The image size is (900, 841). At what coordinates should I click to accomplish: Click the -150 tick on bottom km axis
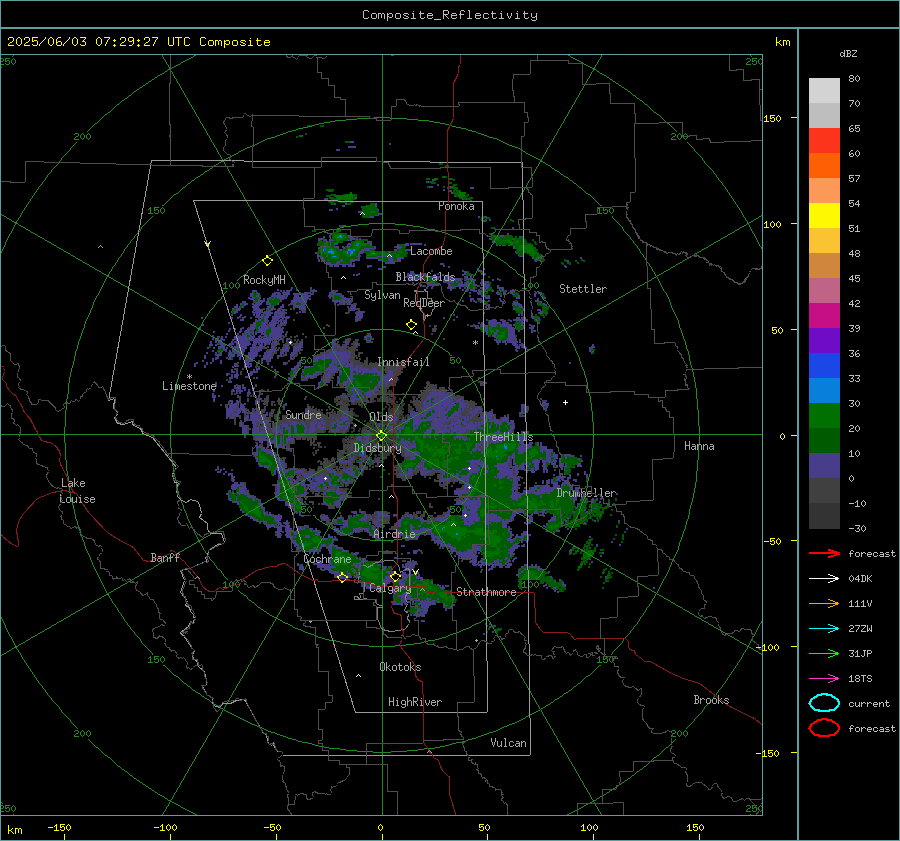click(59, 827)
